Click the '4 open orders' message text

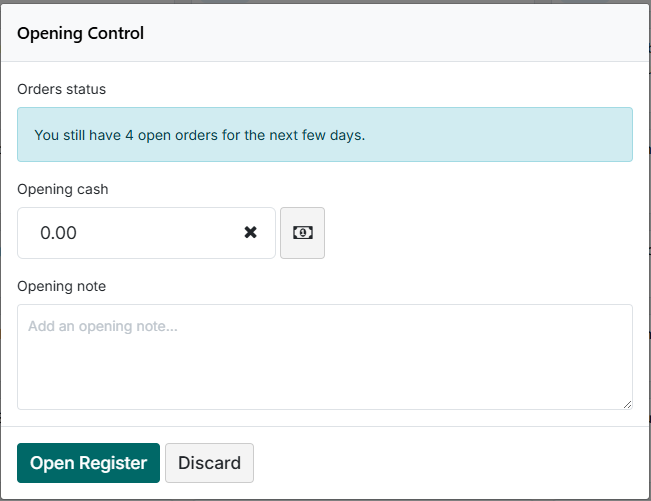pos(200,135)
